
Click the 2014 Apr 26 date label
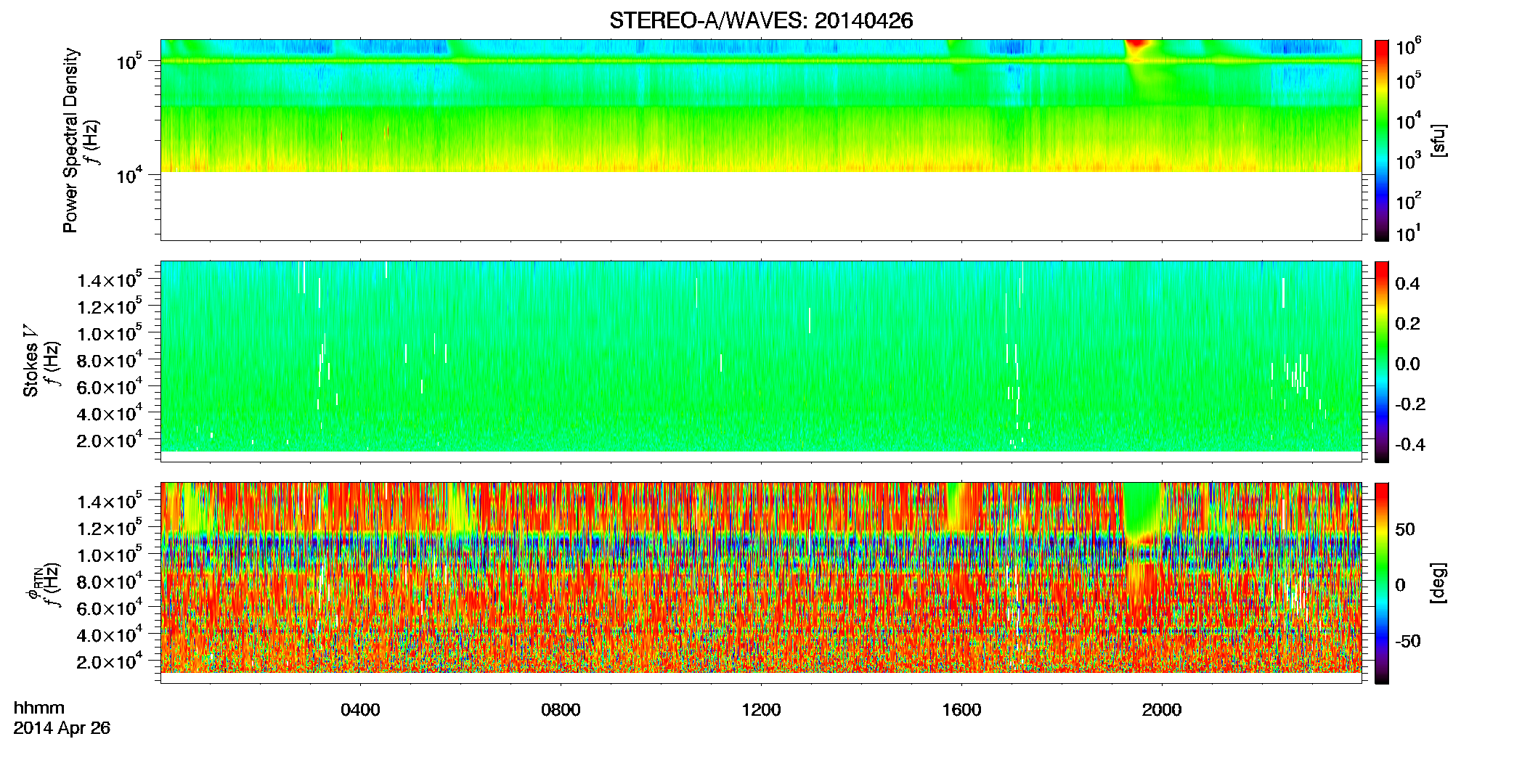[x=62, y=727]
